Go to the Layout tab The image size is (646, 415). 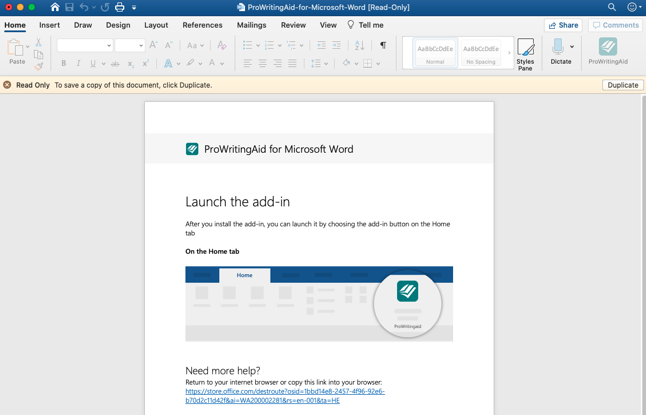click(156, 25)
